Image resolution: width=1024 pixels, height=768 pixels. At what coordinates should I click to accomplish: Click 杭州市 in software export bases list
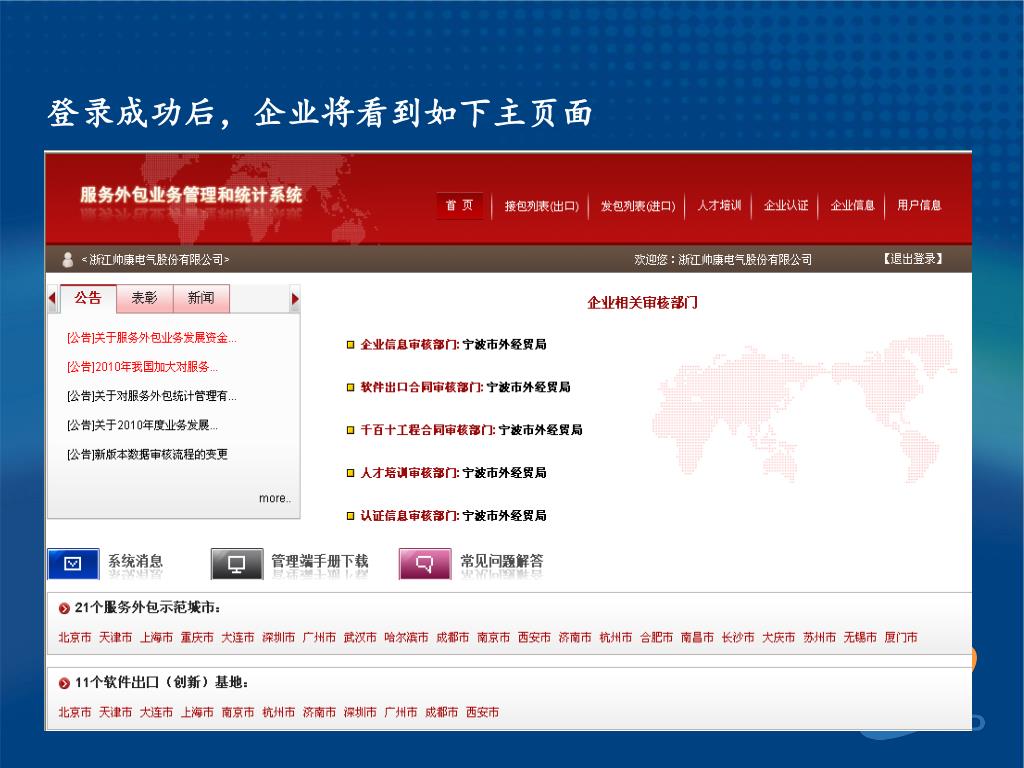(x=279, y=712)
